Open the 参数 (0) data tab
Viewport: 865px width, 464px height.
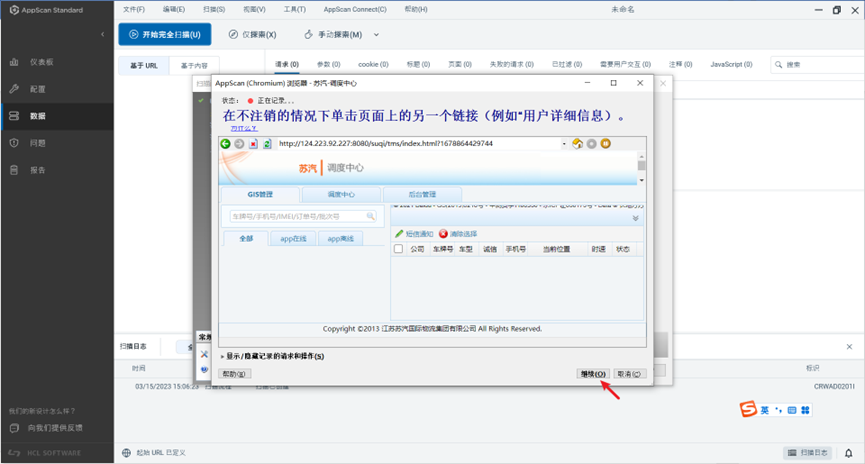point(329,65)
